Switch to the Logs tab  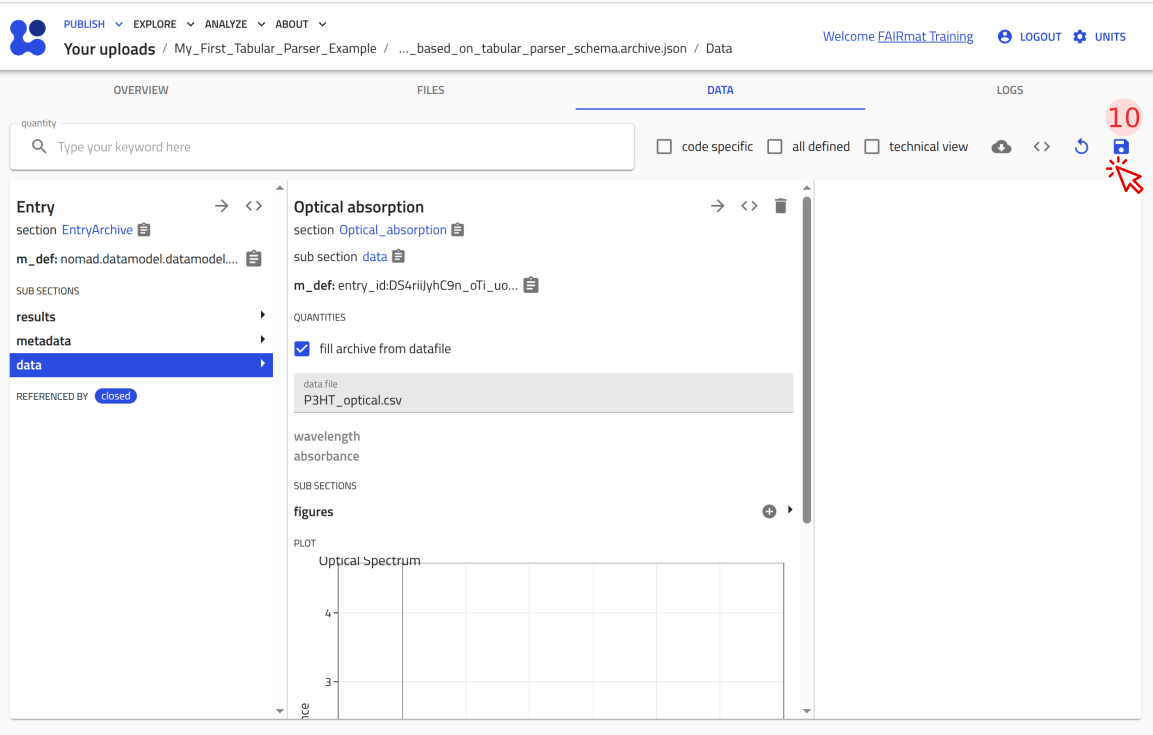(1009, 90)
